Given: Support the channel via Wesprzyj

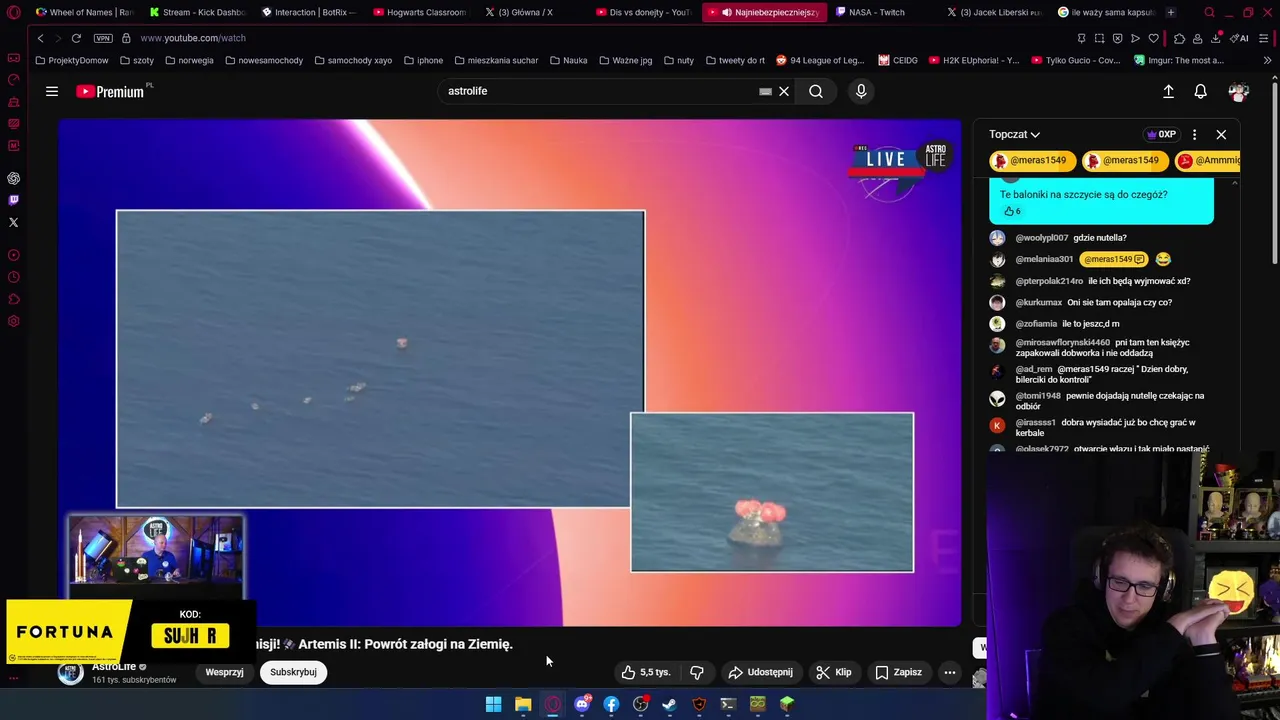Looking at the screenshot, I should 224,672.
